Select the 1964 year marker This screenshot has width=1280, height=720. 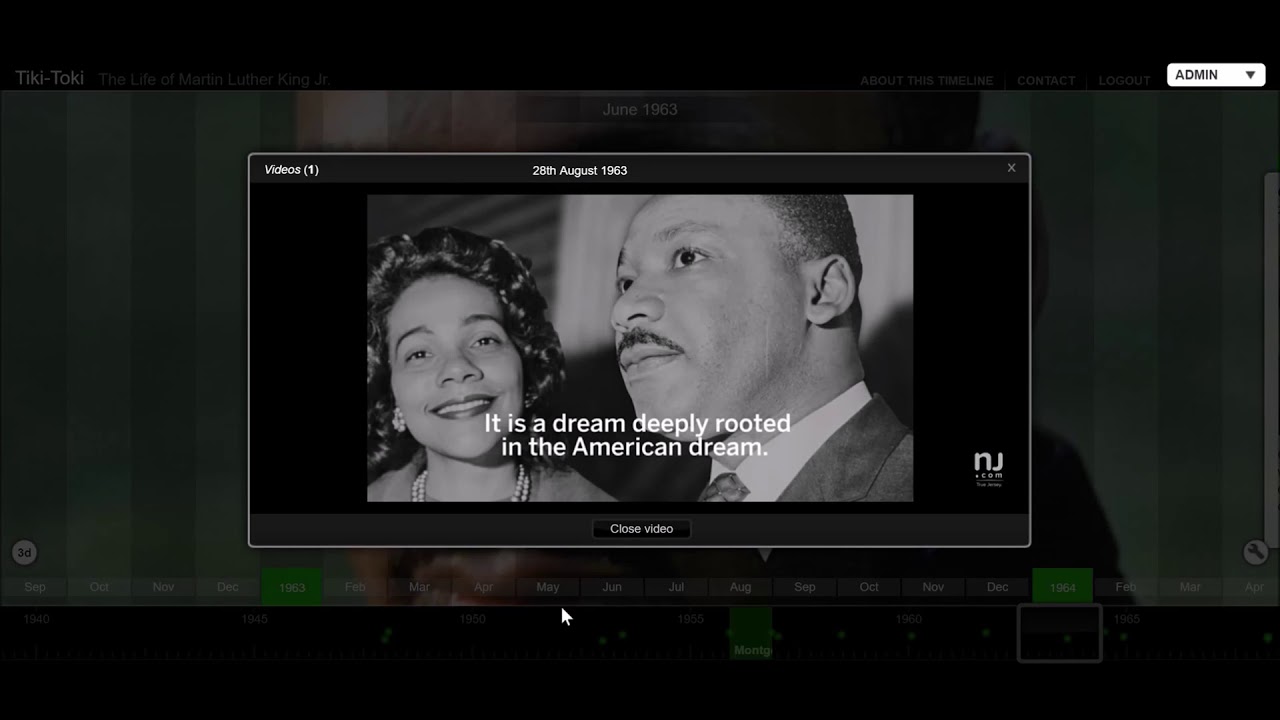1062,587
